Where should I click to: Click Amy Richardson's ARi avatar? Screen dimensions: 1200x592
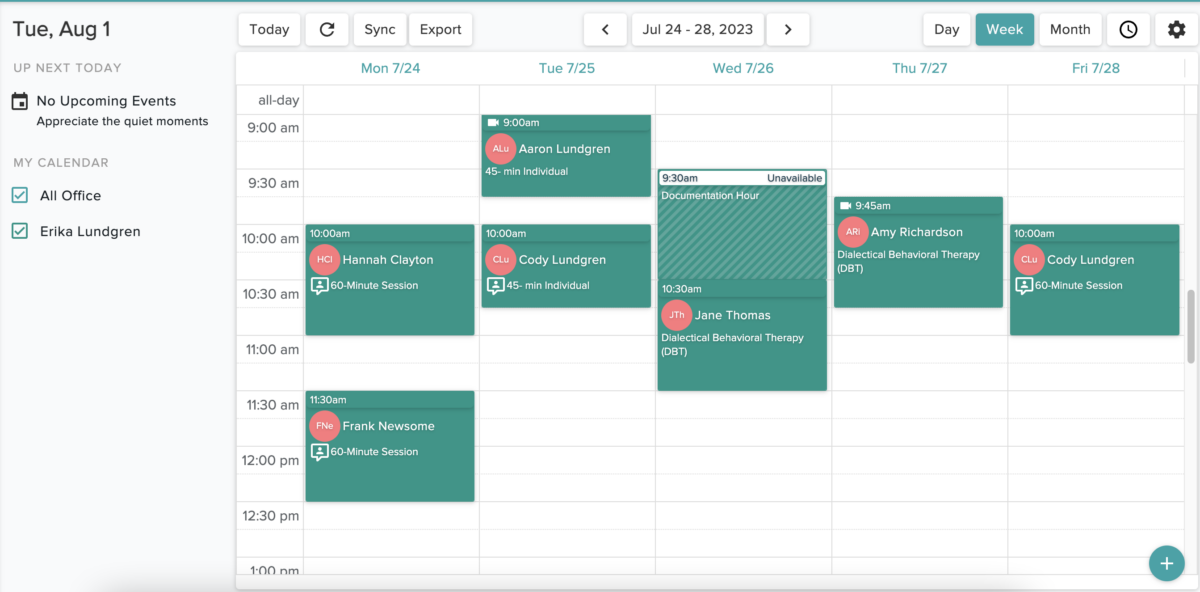853,232
